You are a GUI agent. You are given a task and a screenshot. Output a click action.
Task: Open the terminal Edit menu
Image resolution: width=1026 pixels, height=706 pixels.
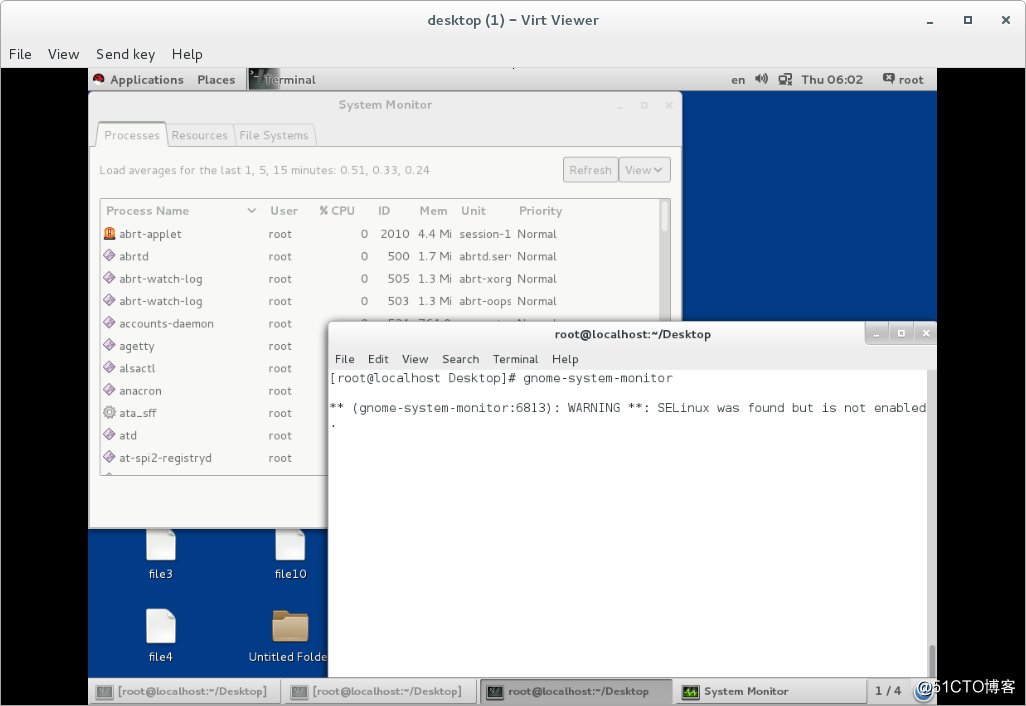378,359
